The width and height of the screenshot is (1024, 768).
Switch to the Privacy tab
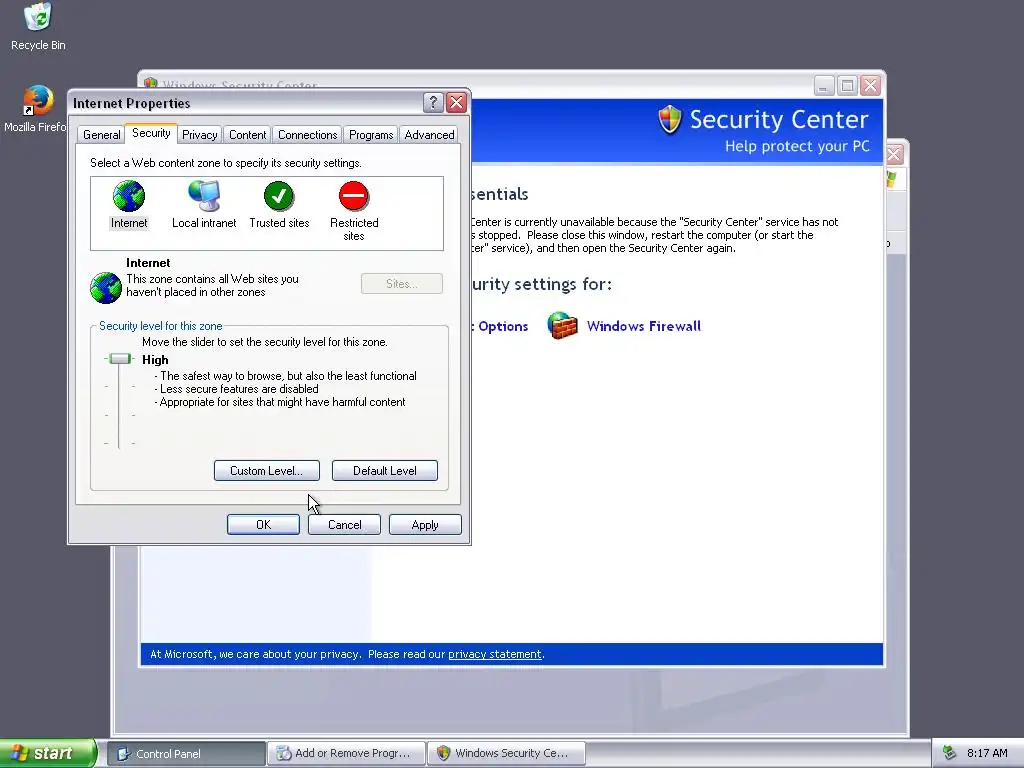tap(199, 135)
